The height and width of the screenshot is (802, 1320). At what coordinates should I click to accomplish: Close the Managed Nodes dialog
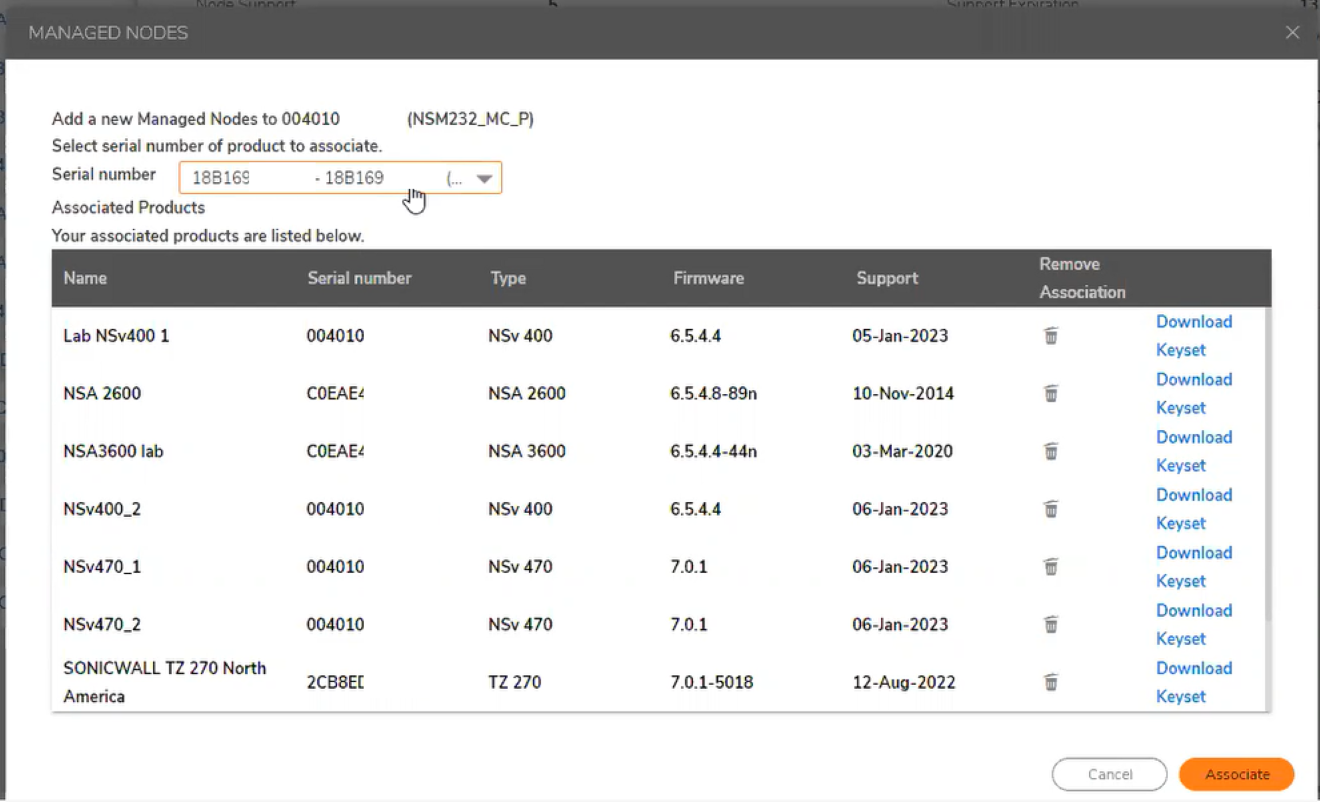click(x=1292, y=33)
